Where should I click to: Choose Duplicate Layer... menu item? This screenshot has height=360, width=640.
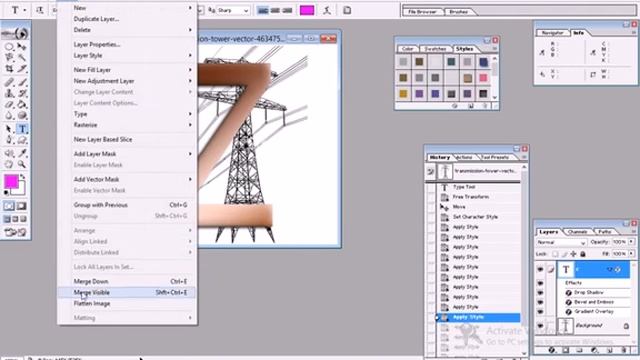click(x=127, y=19)
